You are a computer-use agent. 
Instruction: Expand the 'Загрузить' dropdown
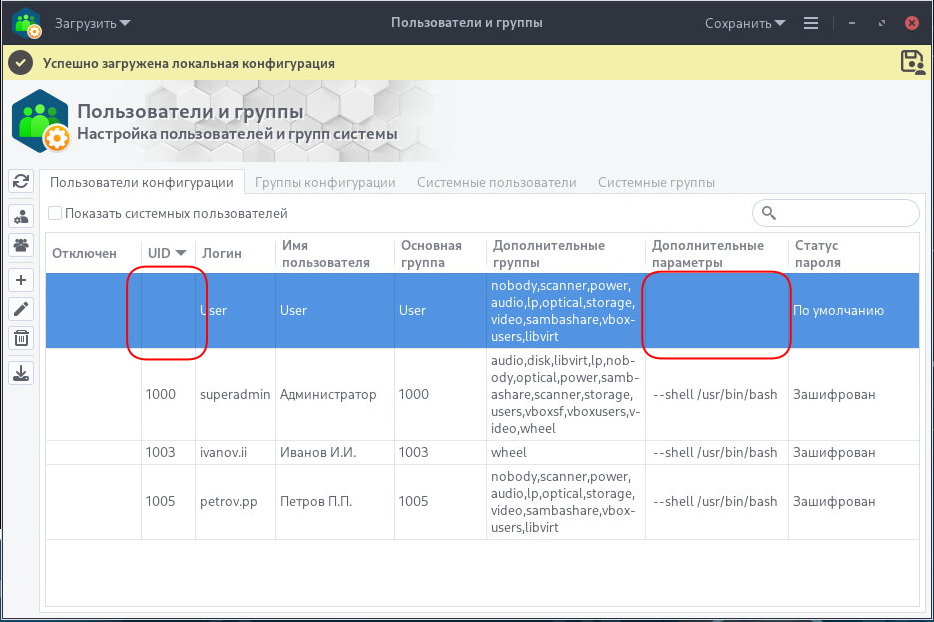[93, 23]
